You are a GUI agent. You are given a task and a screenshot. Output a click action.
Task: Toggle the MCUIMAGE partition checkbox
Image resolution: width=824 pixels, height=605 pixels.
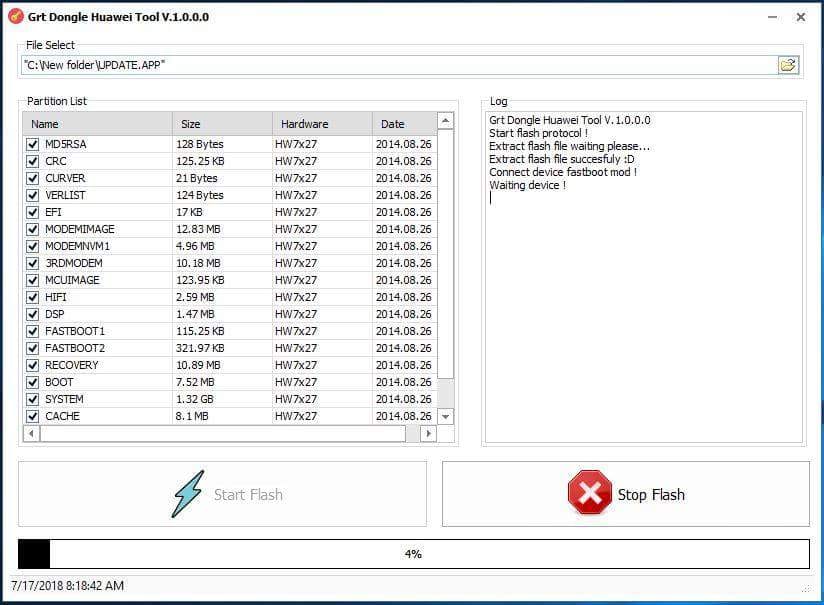(33, 280)
